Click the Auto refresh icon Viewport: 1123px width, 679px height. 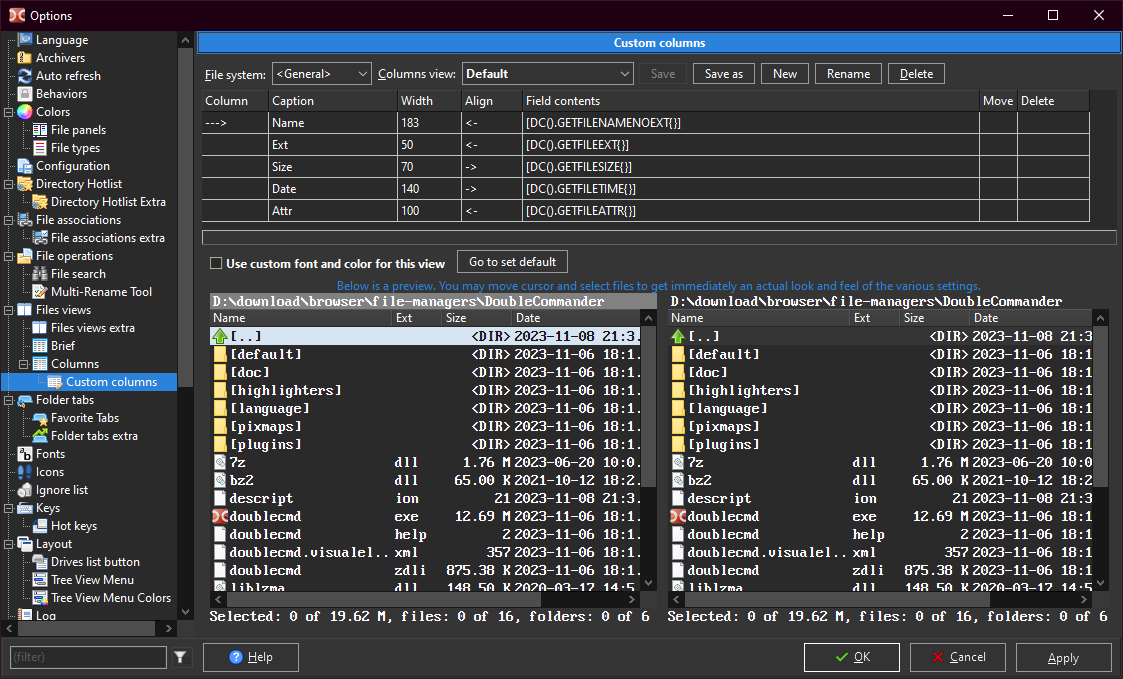(25, 76)
